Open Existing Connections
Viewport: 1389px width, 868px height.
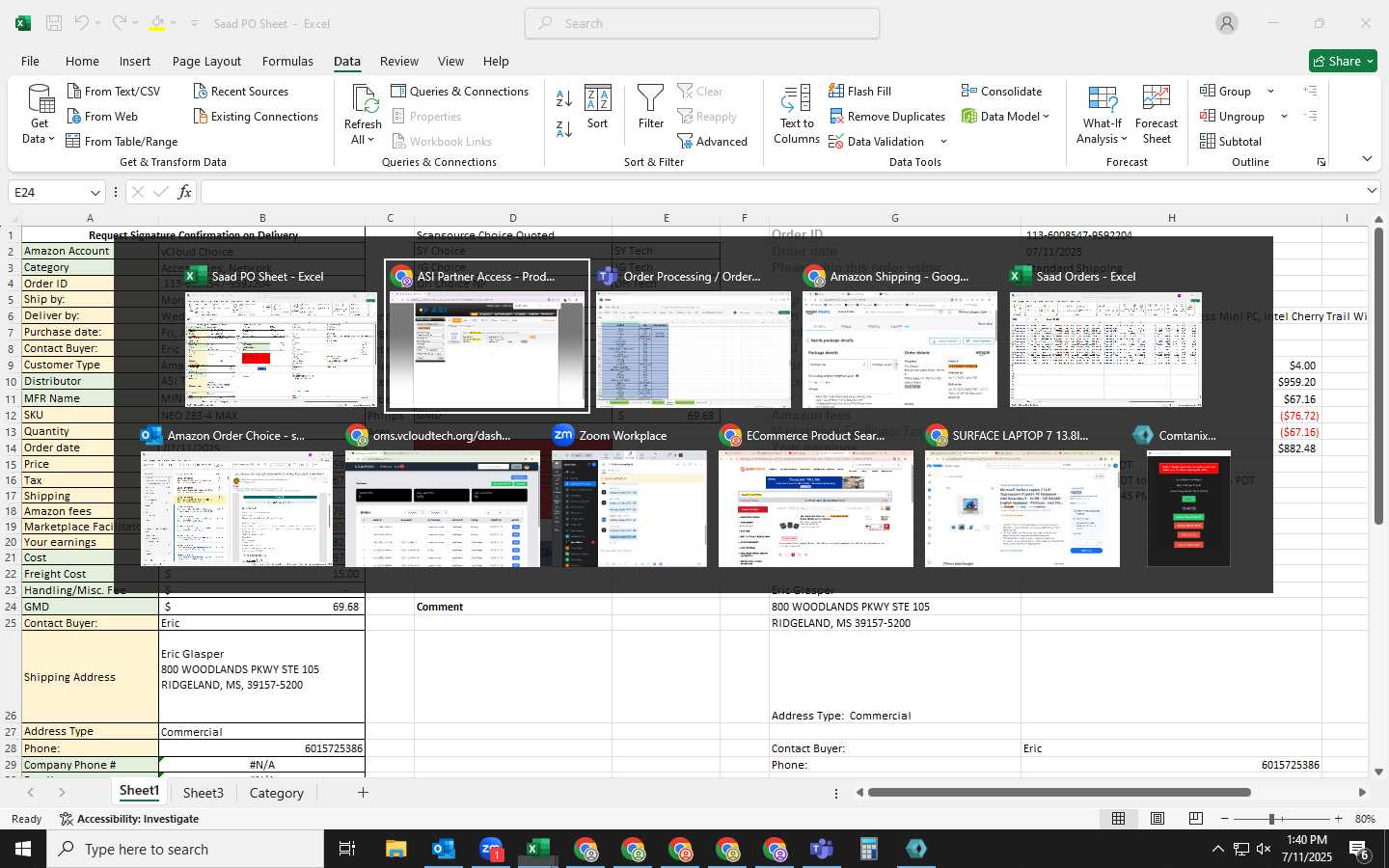(256, 117)
